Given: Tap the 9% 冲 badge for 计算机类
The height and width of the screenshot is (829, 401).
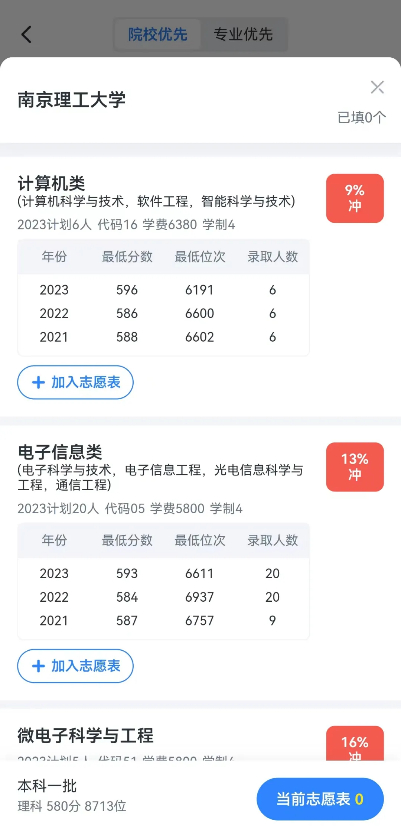Looking at the screenshot, I should click(x=354, y=198).
